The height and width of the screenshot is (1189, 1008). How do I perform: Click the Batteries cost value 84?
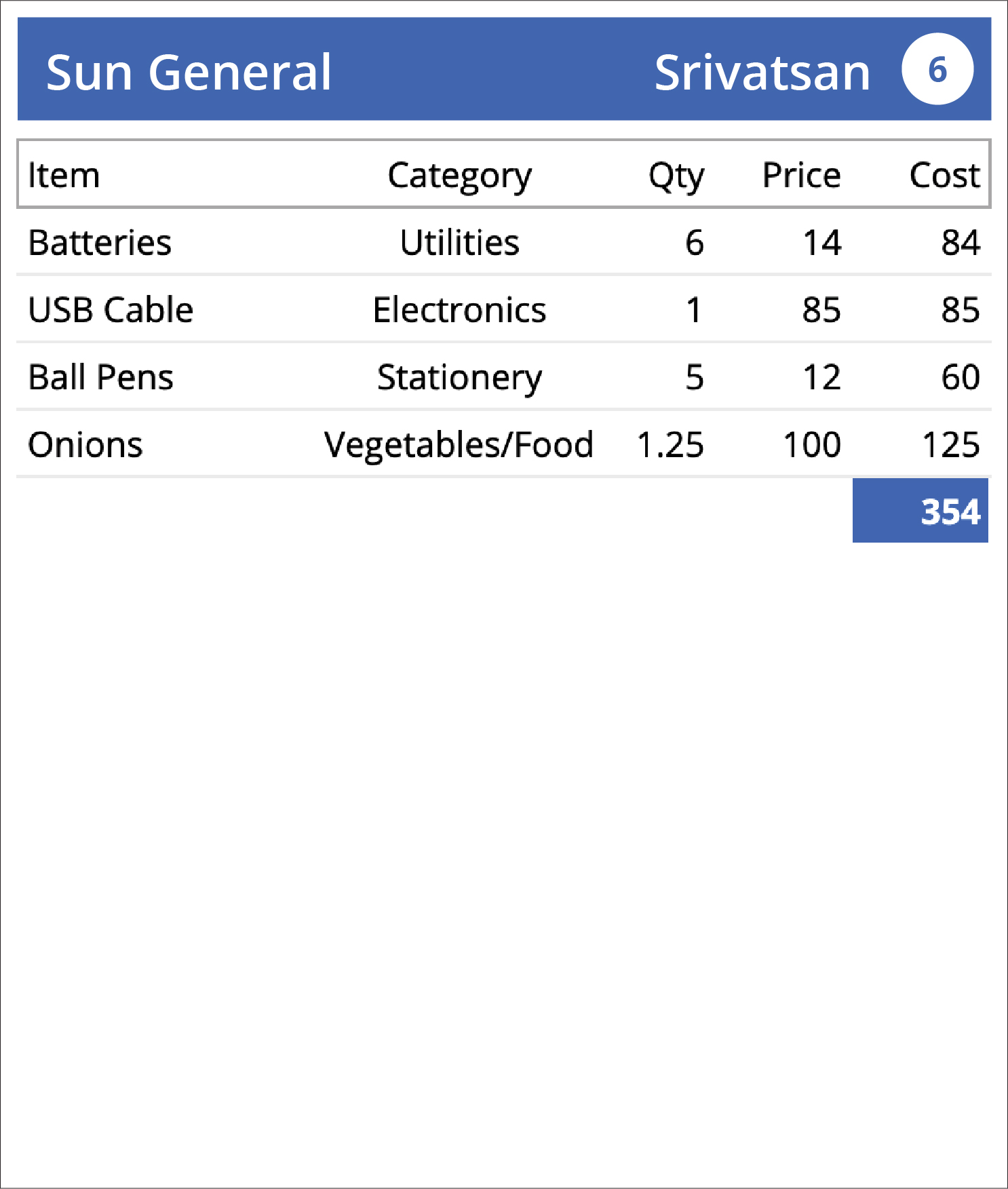(961, 242)
